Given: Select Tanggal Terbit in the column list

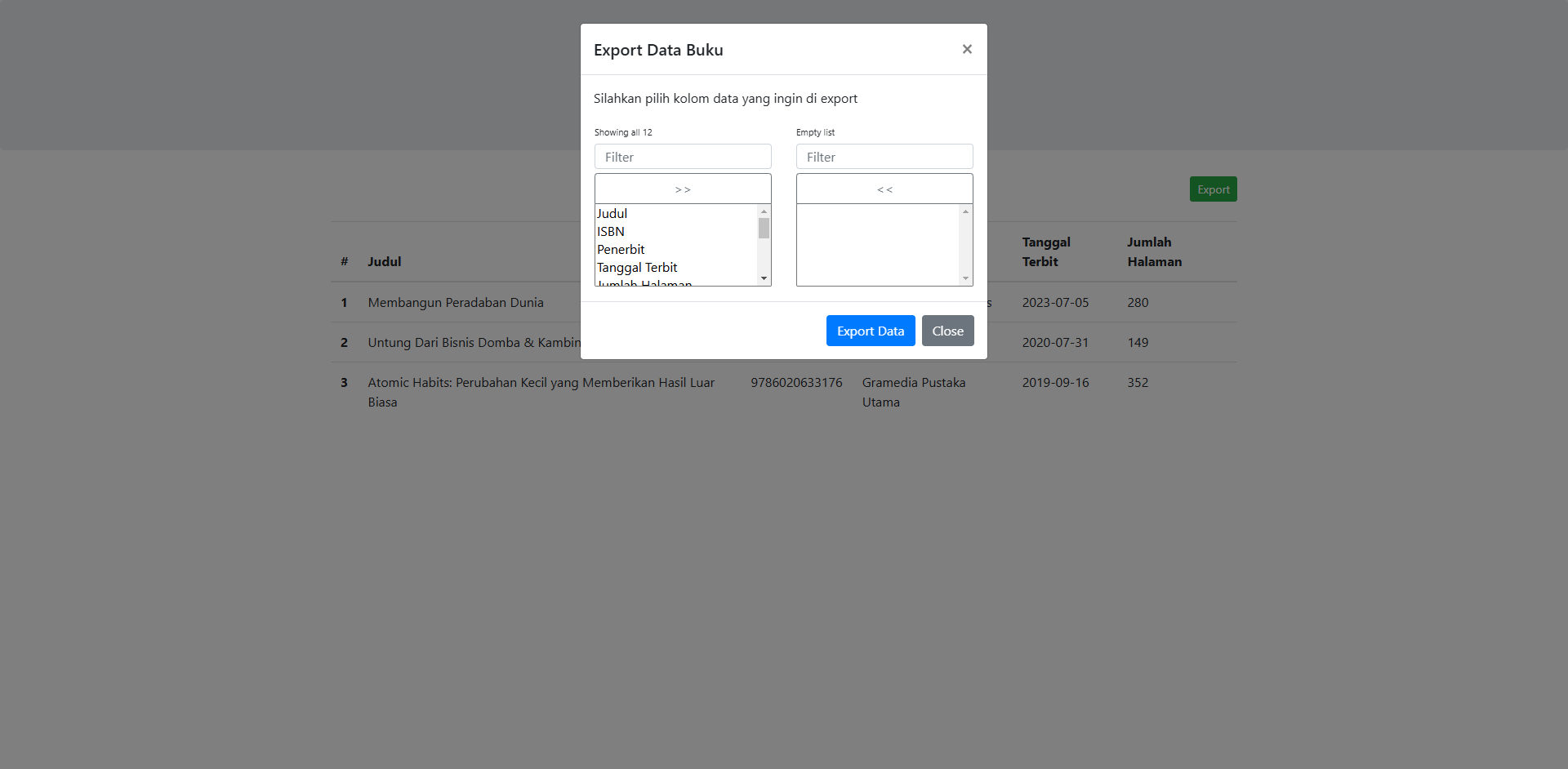Looking at the screenshot, I should (x=637, y=267).
